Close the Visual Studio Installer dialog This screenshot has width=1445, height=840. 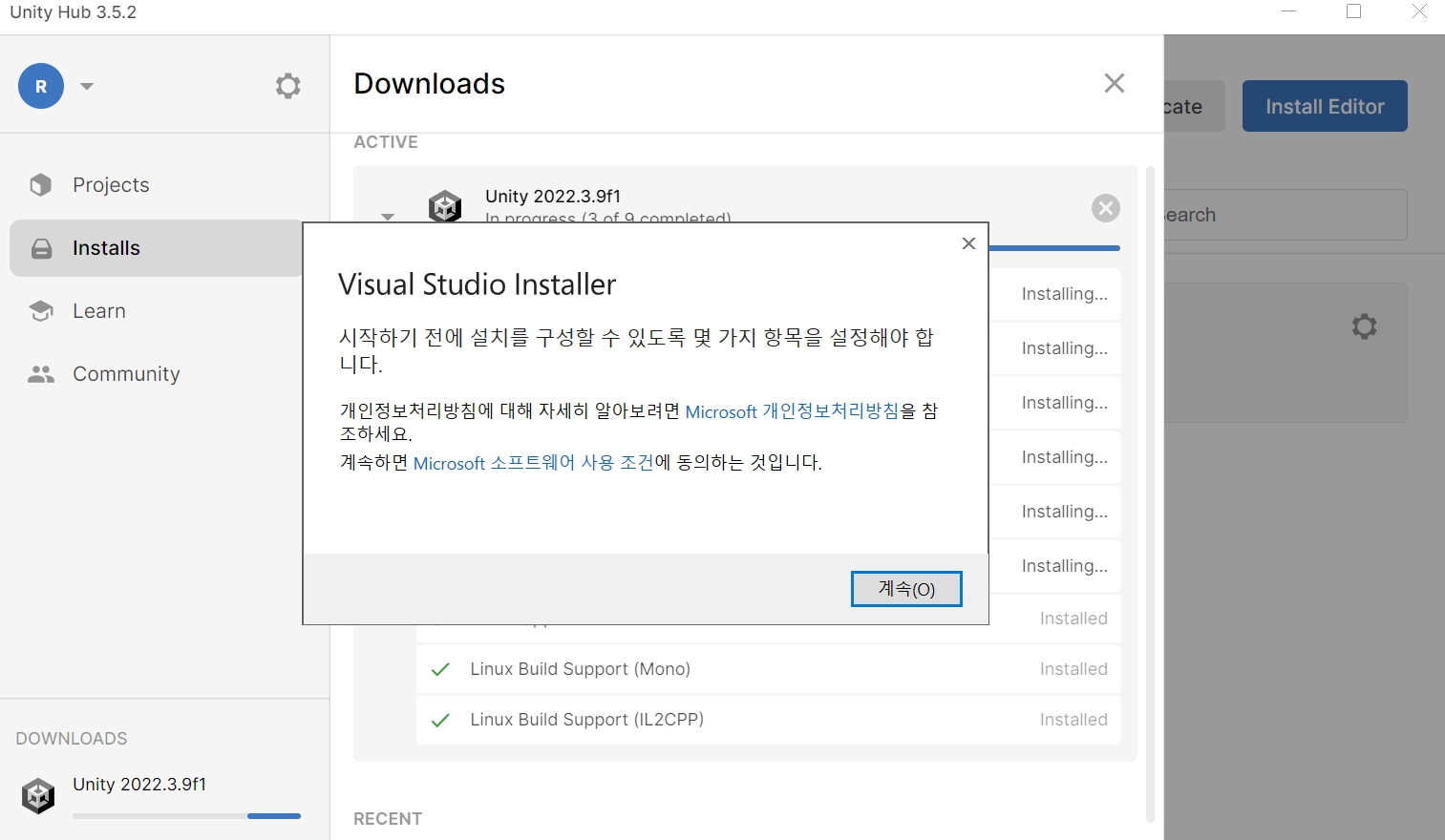click(x=968, y=243)
